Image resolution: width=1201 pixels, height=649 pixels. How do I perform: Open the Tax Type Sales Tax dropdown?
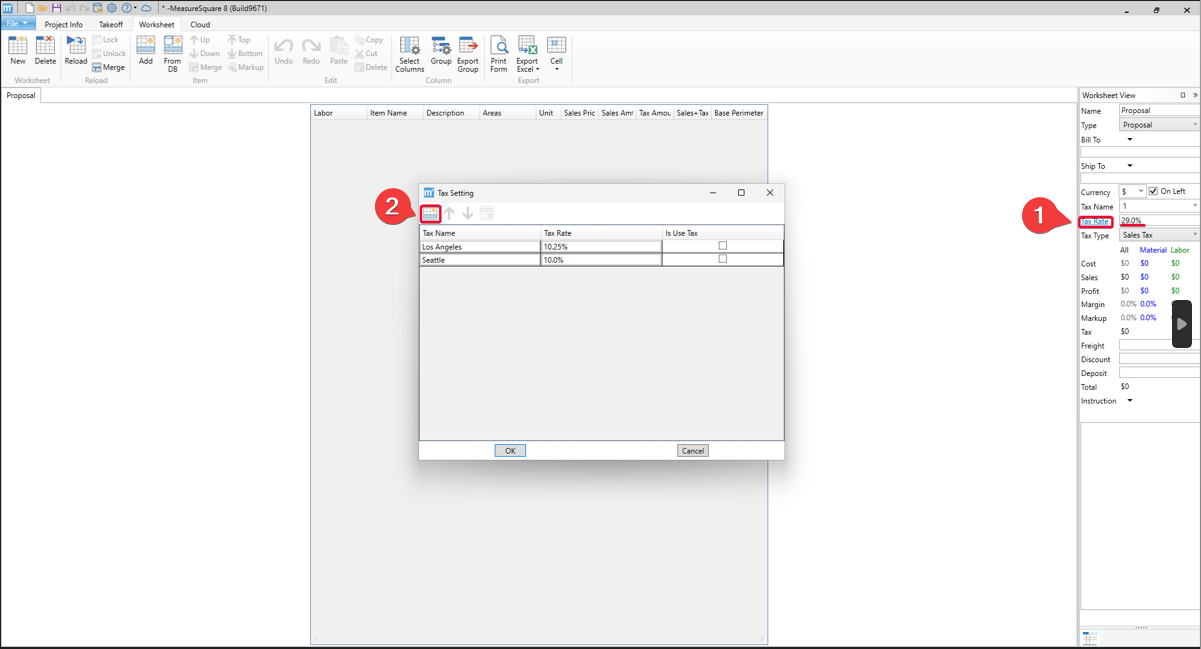pos(1159,235)
